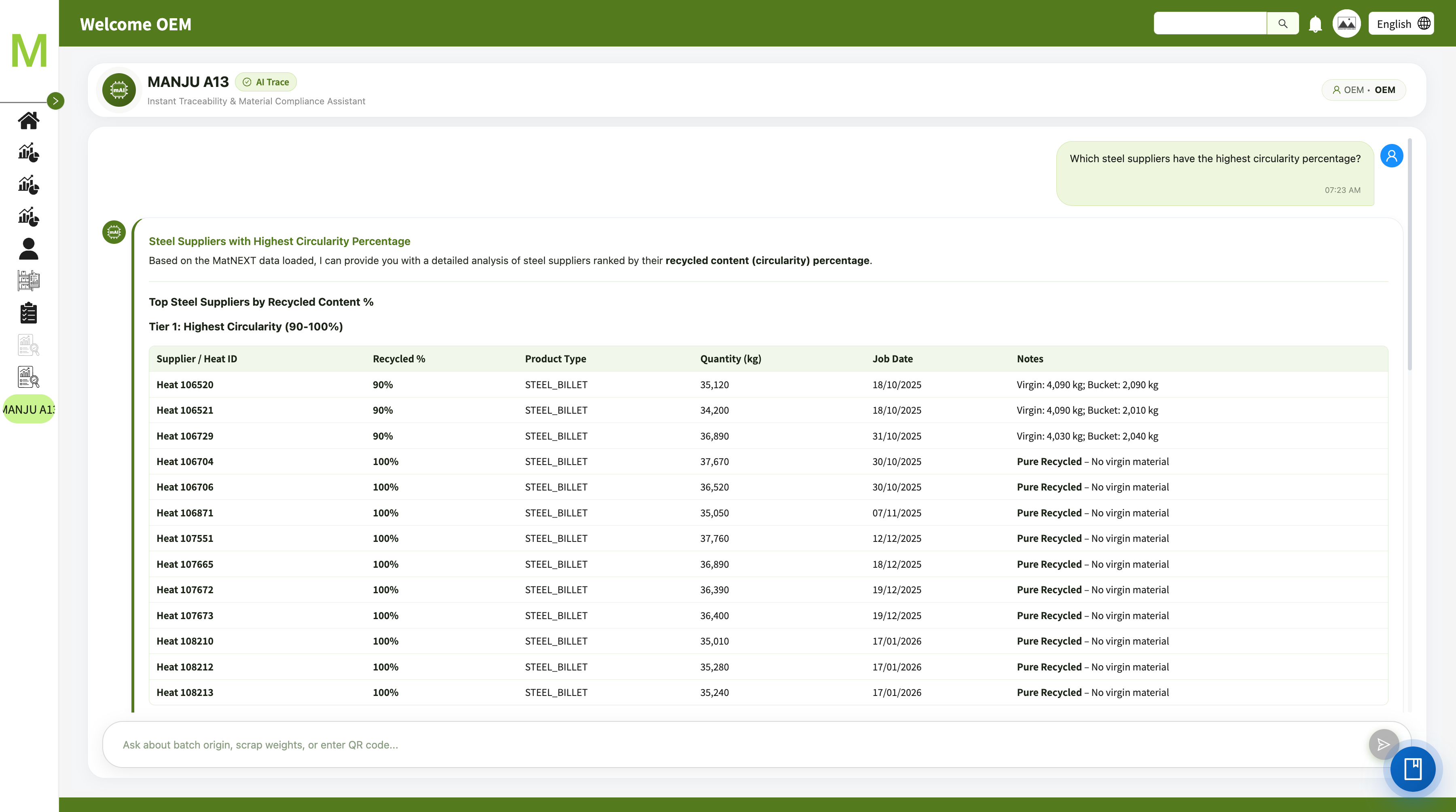Open notifications bell

click(1315, 24)
